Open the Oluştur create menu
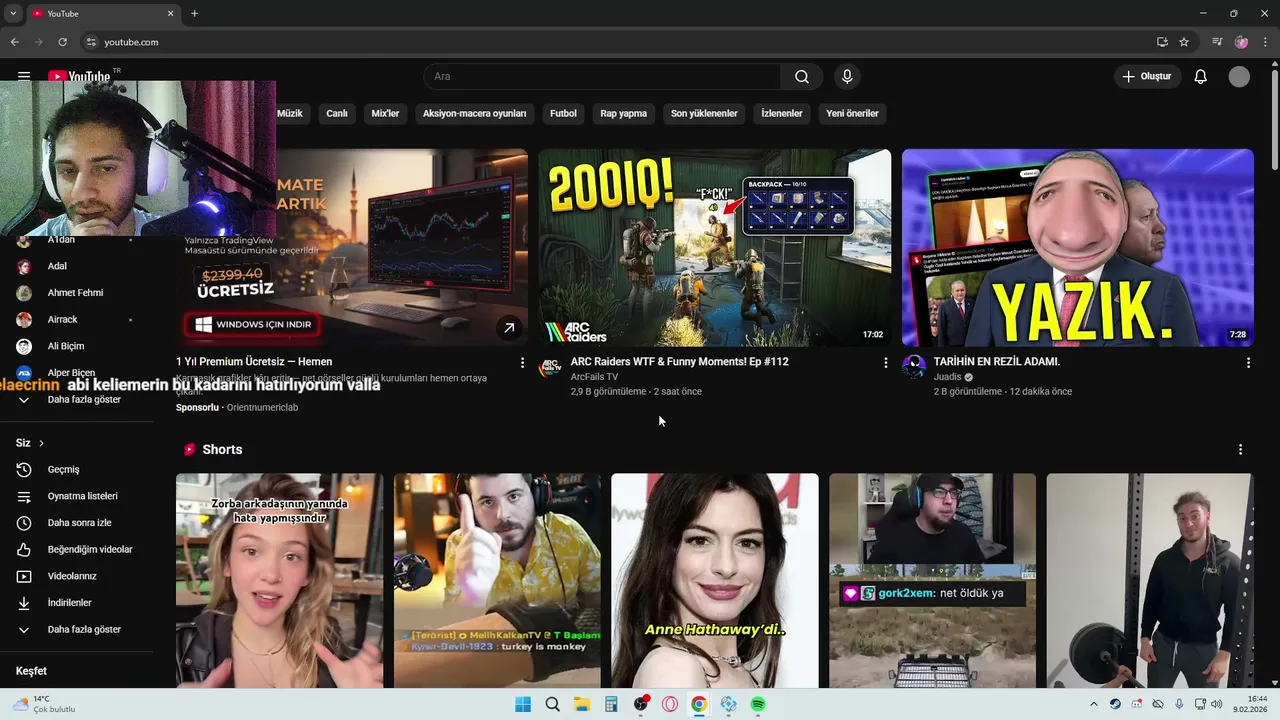Image resolution: width=1280 pixels, height=720 pixels. [1147, 77]
